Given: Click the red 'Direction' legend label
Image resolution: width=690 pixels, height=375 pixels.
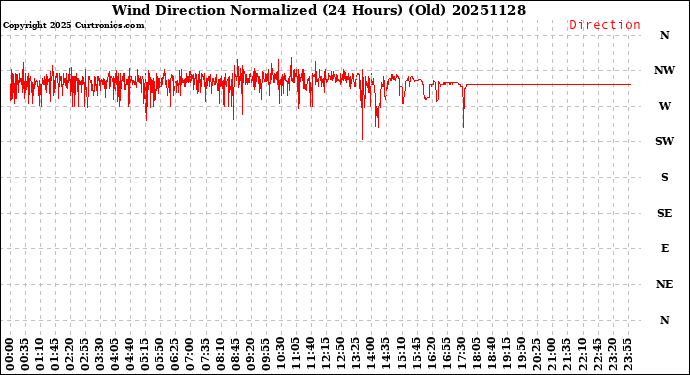Looking at the screenshot, I should tap(605, 25).
